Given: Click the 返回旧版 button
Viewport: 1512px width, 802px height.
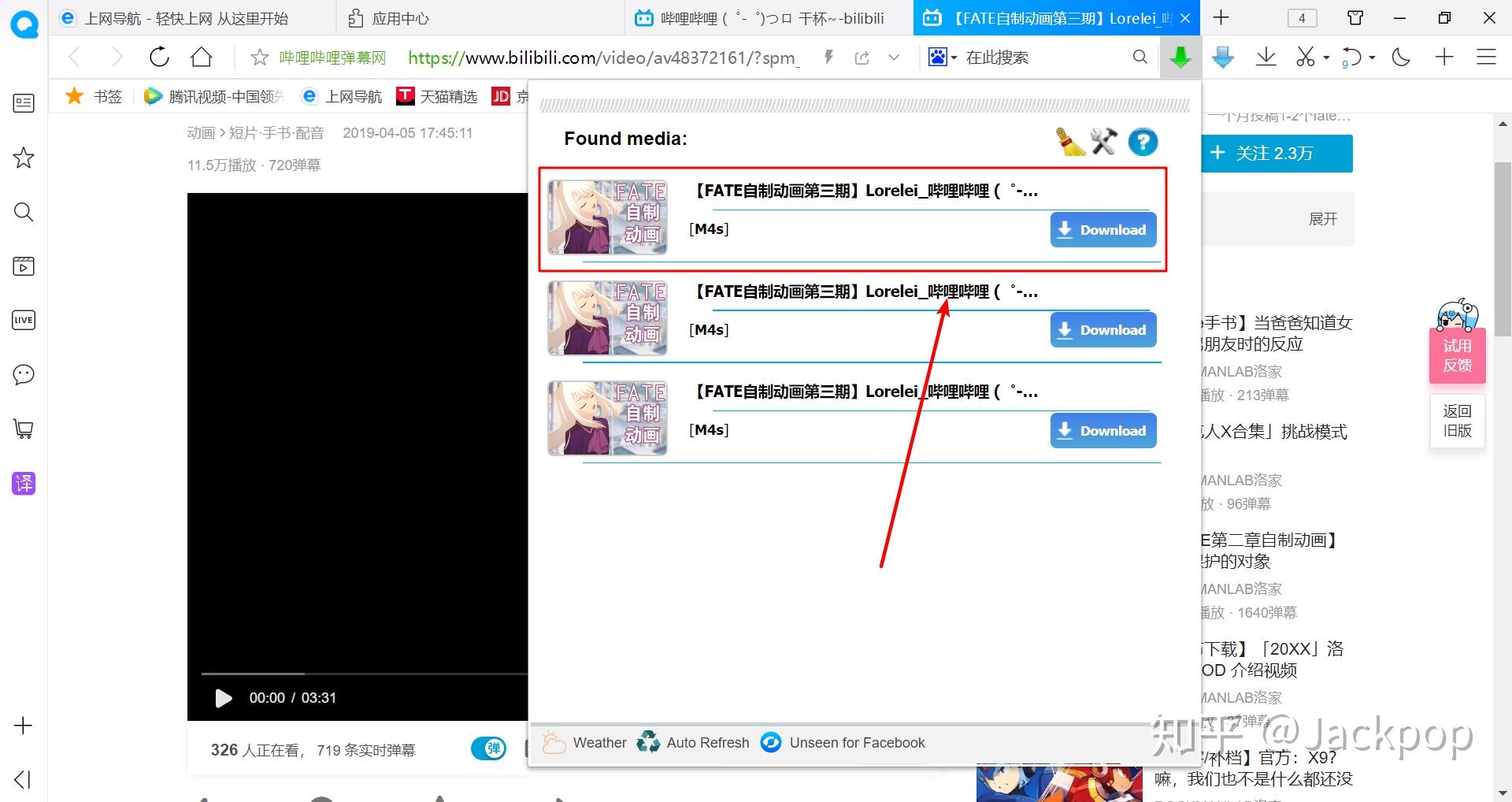Looking at the screenshot, I should 1457,421.
